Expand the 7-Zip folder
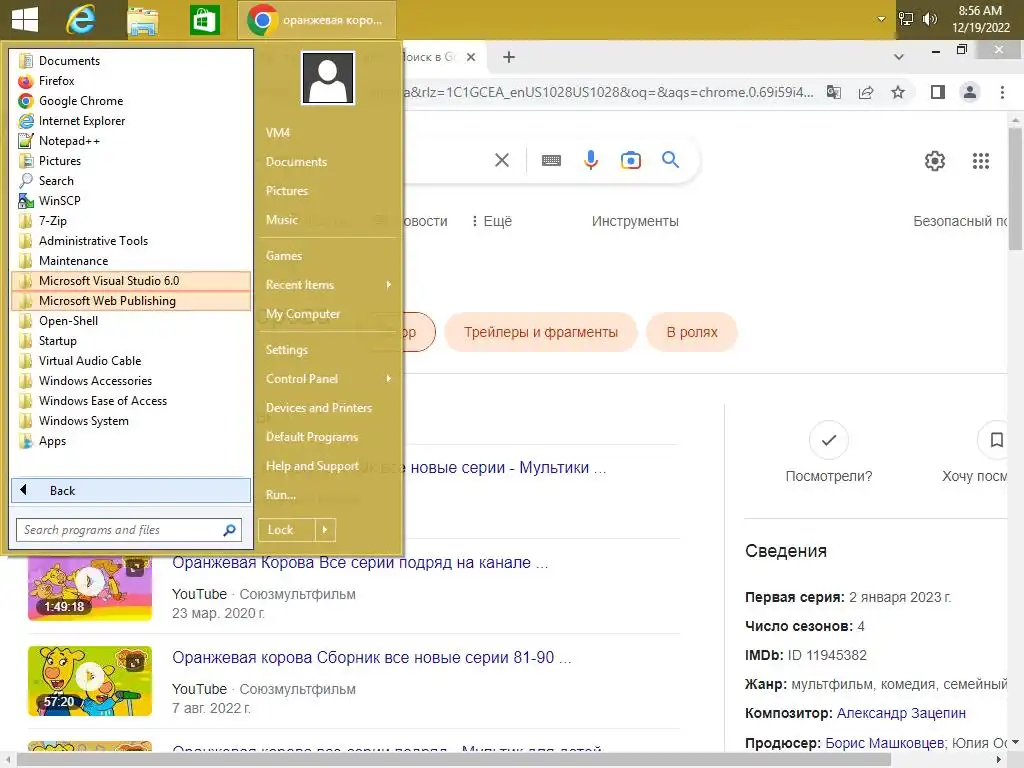Viewport: 1024px width, 768px height. [131, 221]
